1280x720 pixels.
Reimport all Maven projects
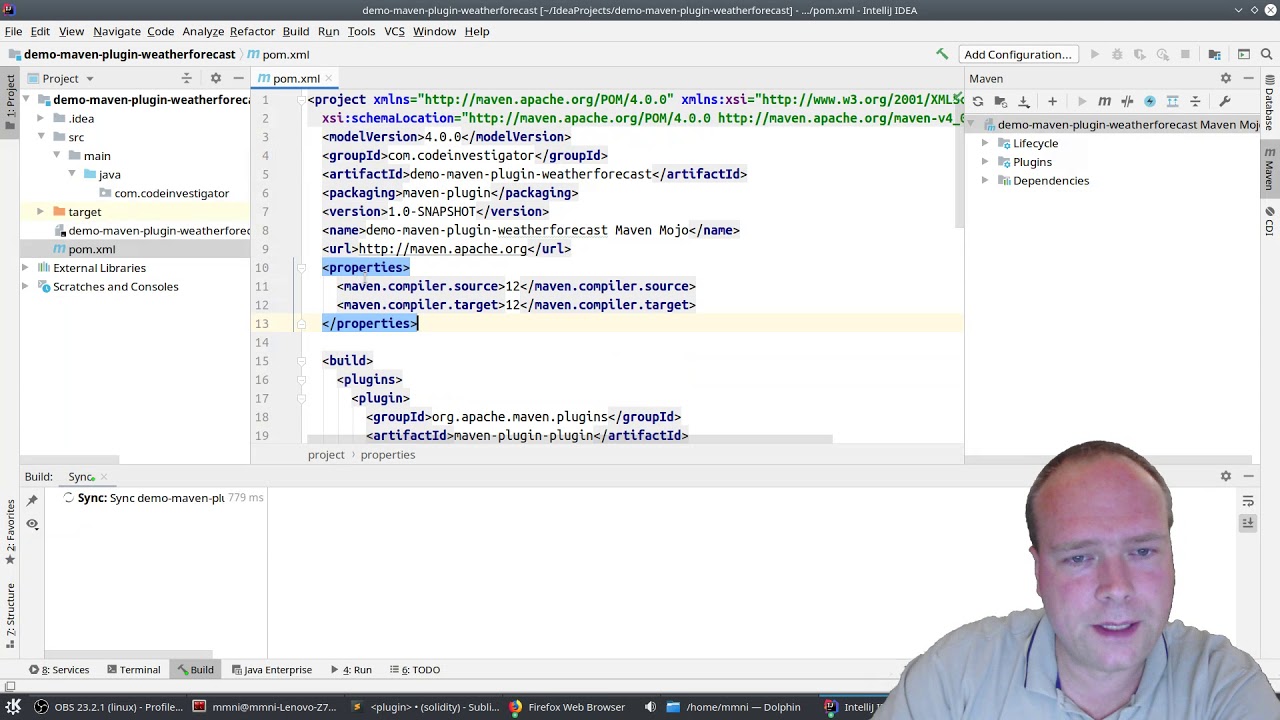point(978,101)
